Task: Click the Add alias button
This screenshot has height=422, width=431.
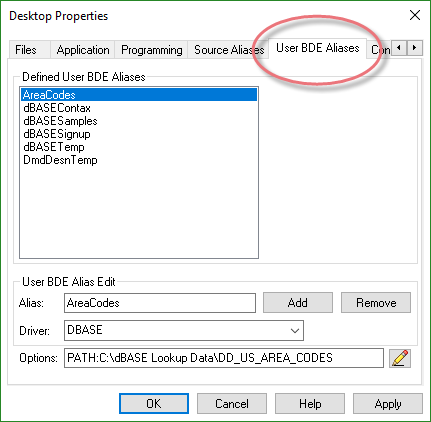Action: tap(298, 303)
